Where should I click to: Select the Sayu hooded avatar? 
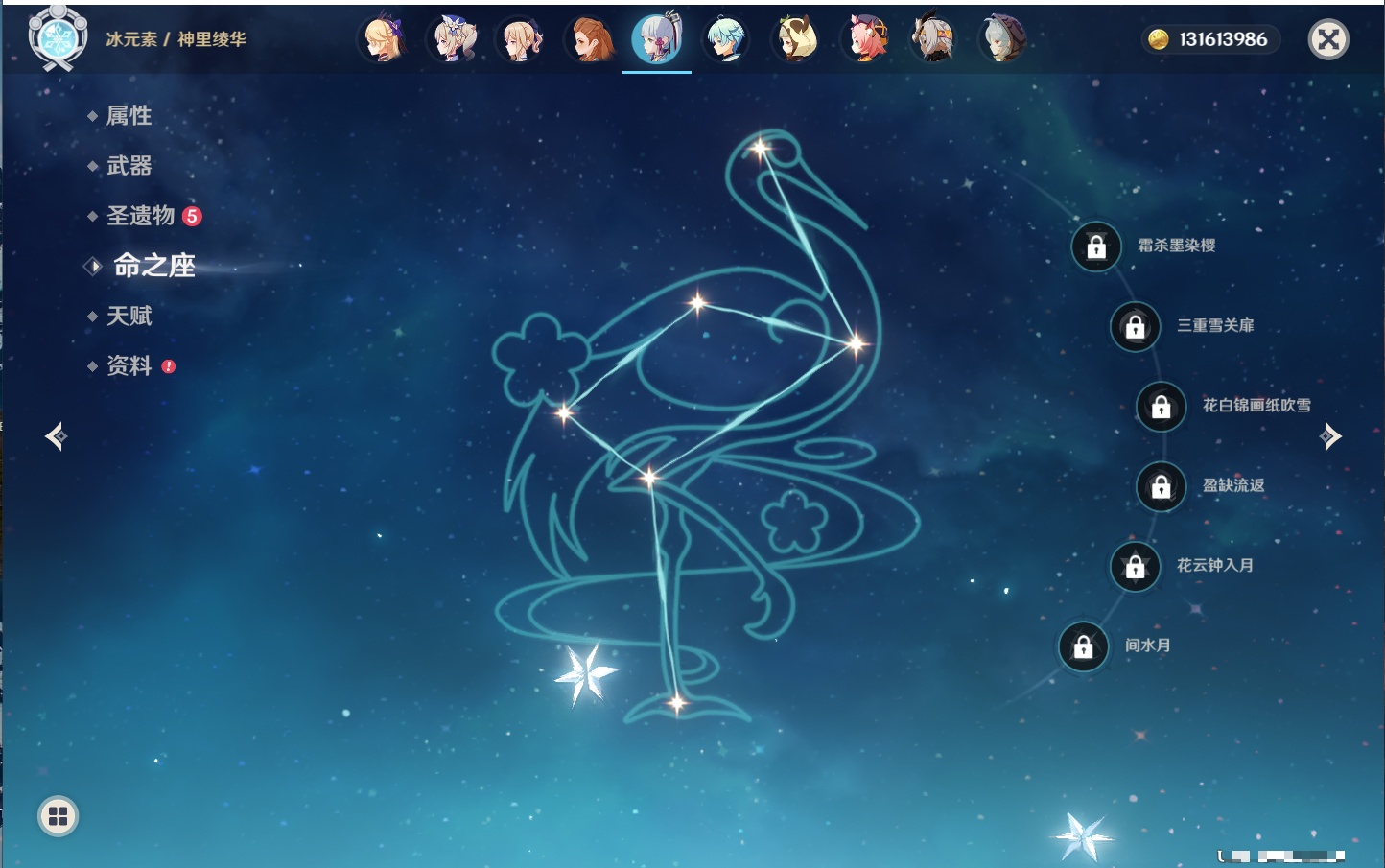(795, 39)
